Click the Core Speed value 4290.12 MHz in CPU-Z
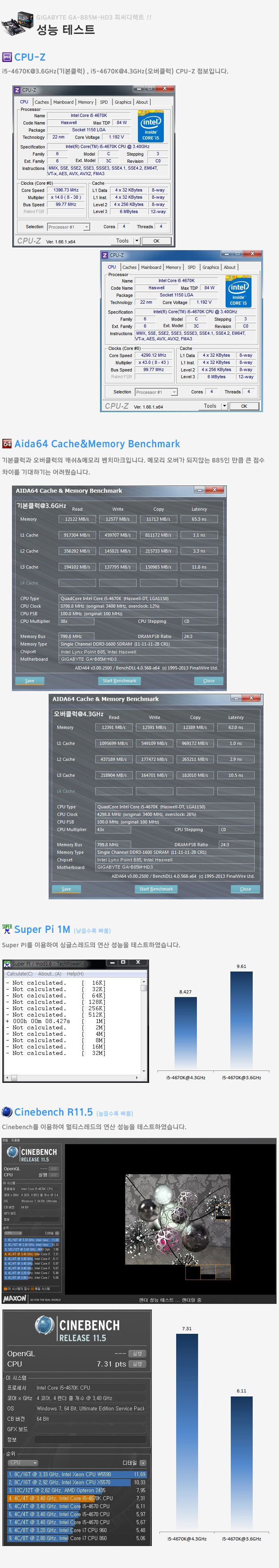Viewport: 279px width, 1568px height. pos(154,355)
